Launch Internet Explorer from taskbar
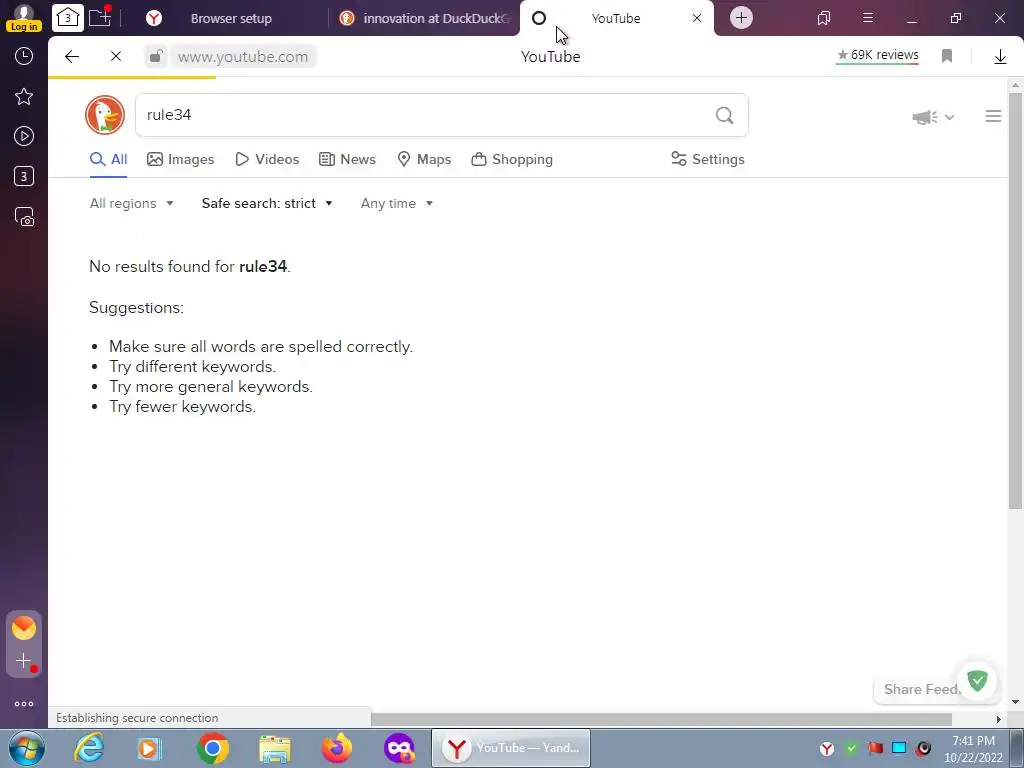This screenshot has height=768, width=1024. coord(89,748)
